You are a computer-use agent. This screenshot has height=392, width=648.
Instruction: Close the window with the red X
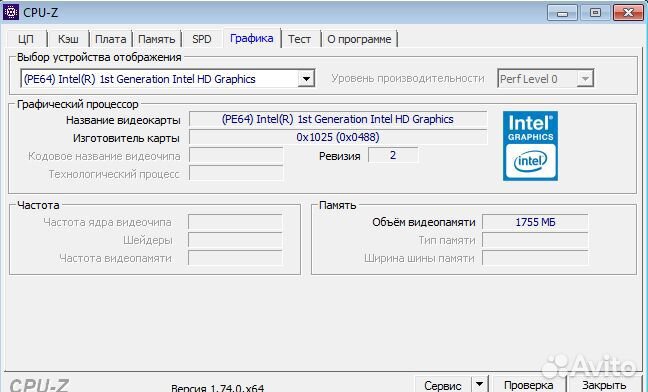628,13
